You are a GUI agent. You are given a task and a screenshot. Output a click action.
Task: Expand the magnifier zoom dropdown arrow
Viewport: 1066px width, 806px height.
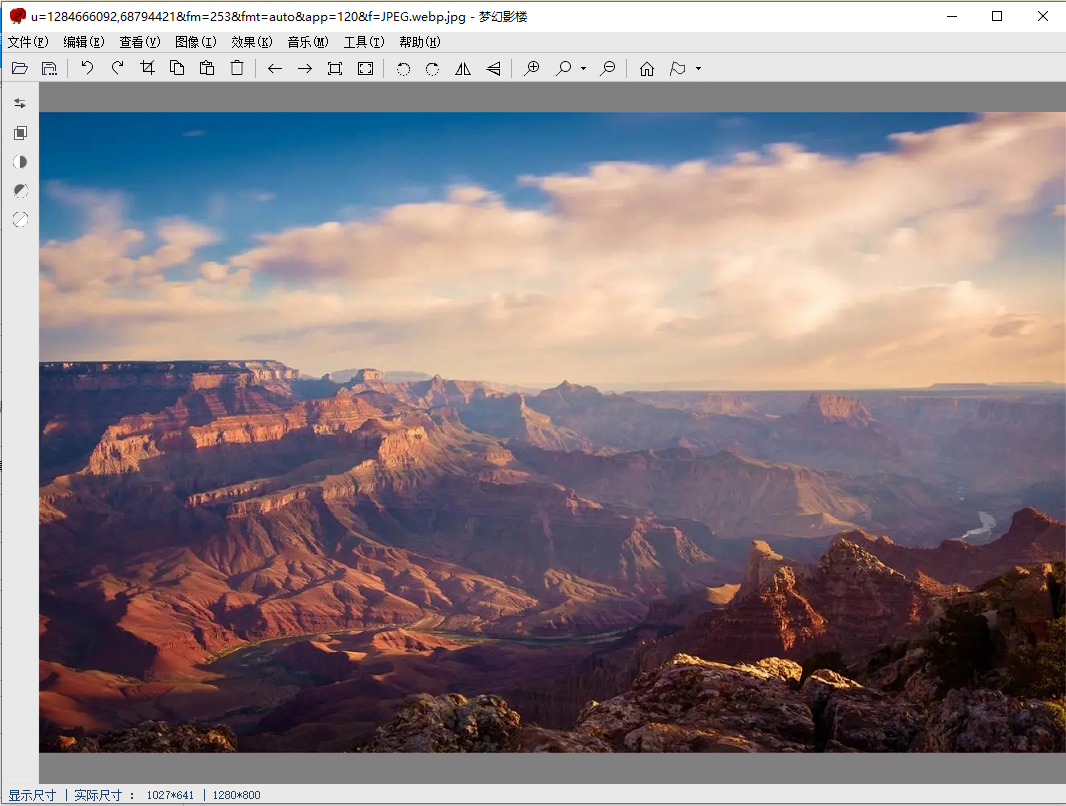click(583, 69)
